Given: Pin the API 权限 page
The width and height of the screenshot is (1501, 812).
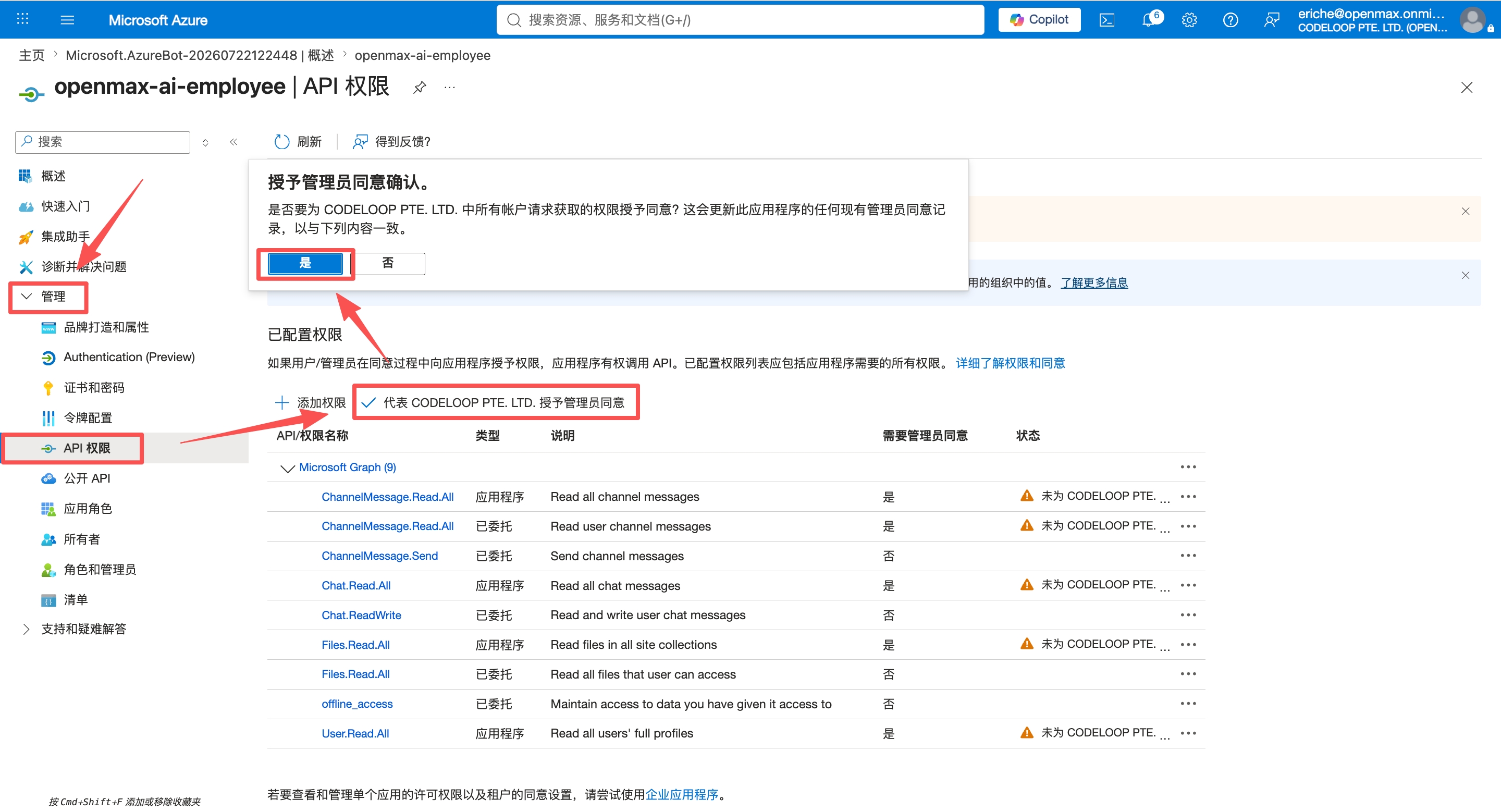Looking at the screenshot, I should click(x=420, y=88).
